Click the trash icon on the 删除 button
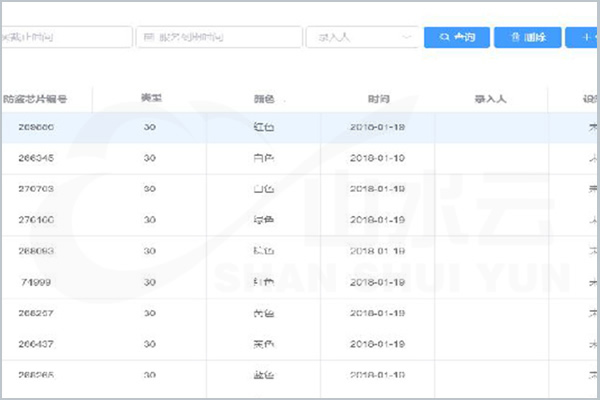Viewport: 600px width, 400px height. coord(514,37)
